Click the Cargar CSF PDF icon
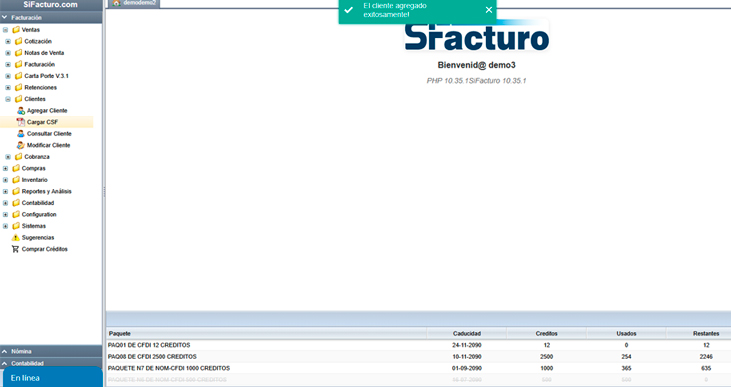The height and width of the screenshot is (387, 731). click(21, 122)
